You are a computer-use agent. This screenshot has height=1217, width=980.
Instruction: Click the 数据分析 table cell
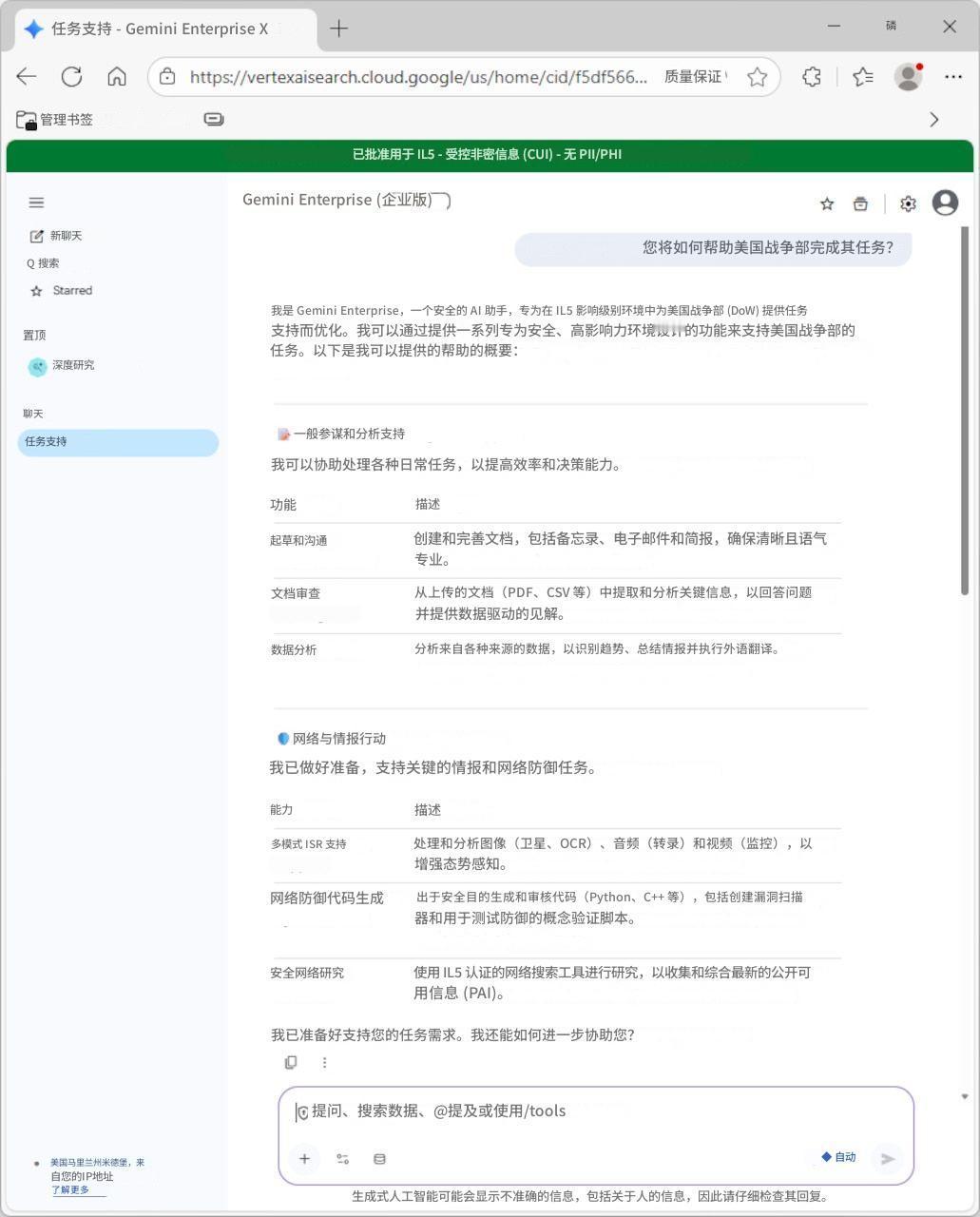coord(294,650)
